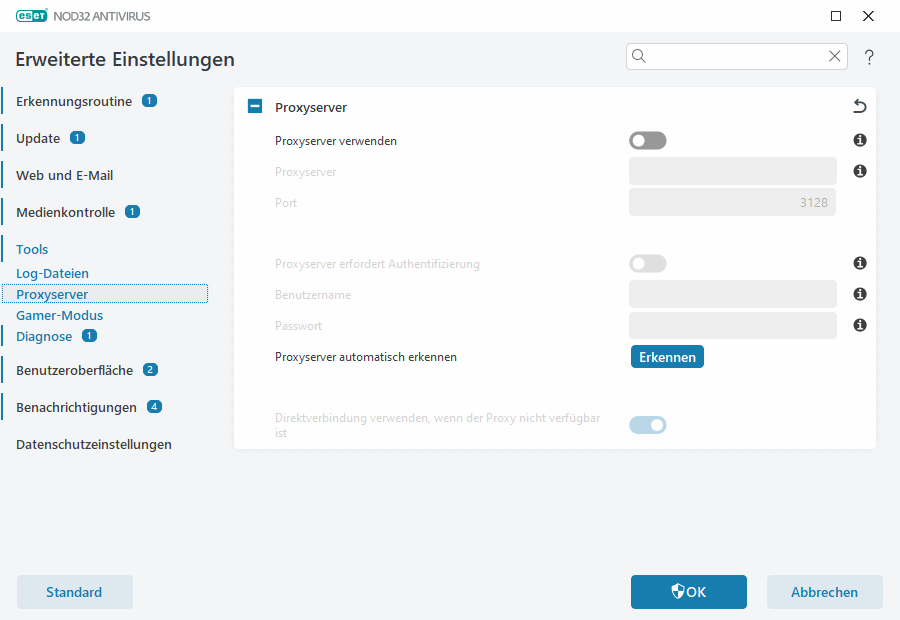Click the info icon beside Benutzername
The height and width of the screenshot is (620, 900).
click(x=859, y=294)
